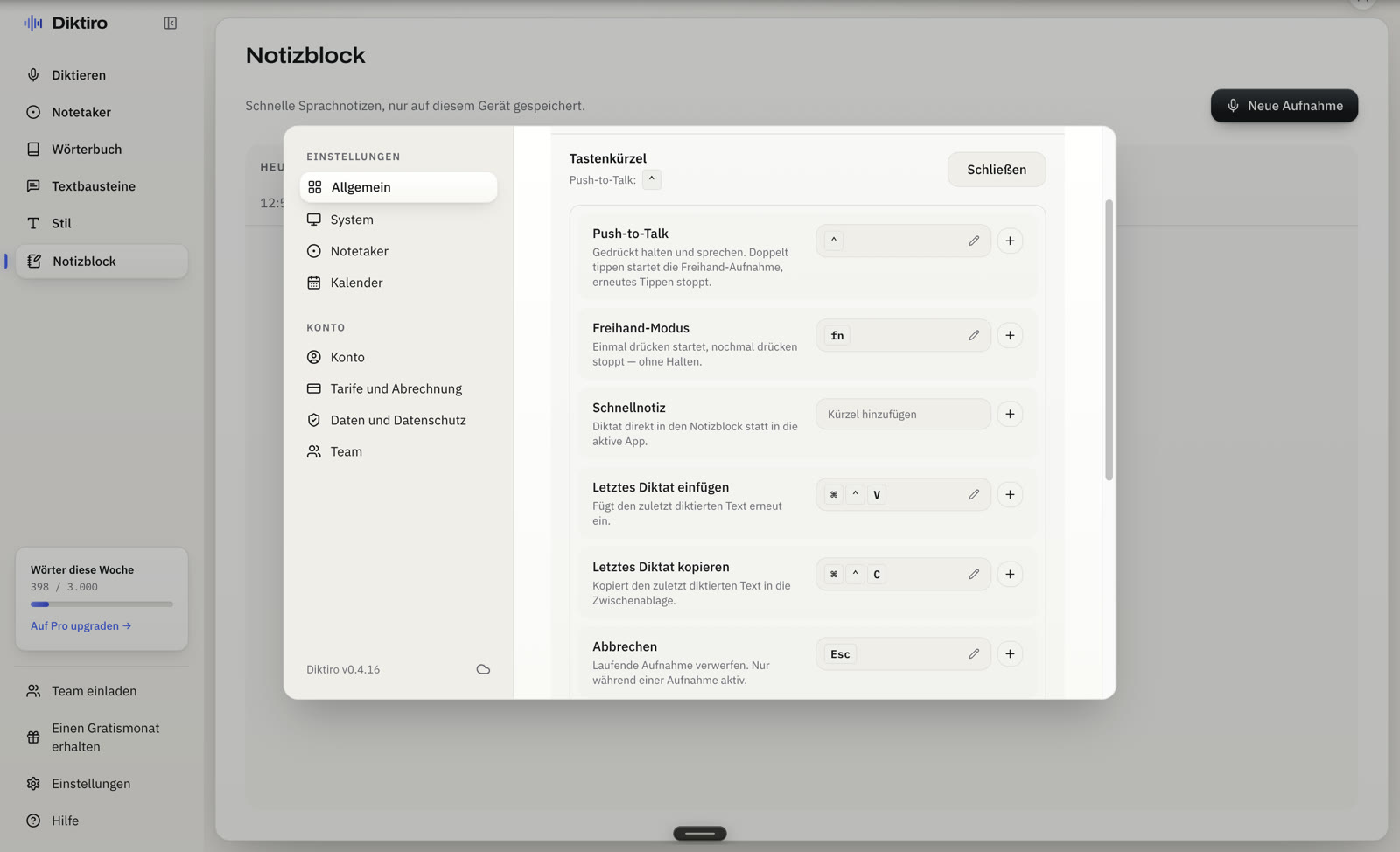Click Team einladen in the sidebar
This screenshot has height=852, width=1400.
[101, 691]
